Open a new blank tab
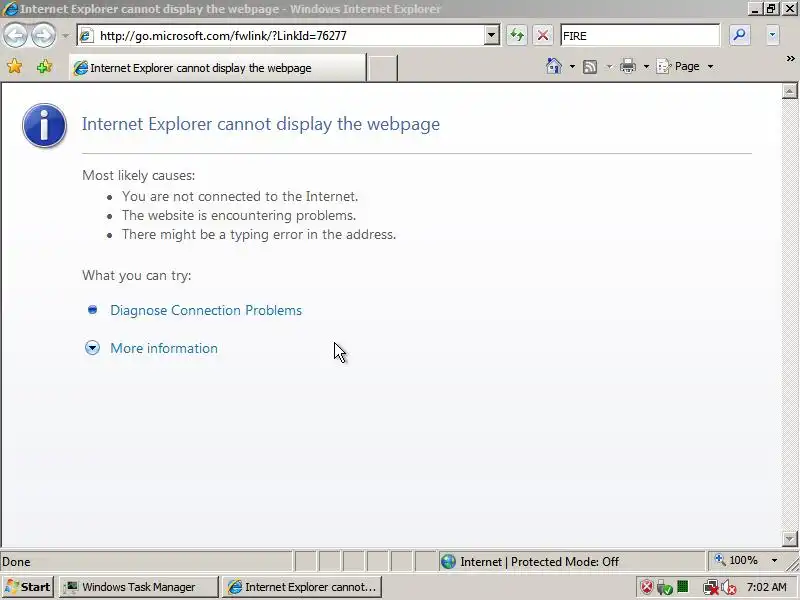Viewport: 800px width, 600px height. 382,68
